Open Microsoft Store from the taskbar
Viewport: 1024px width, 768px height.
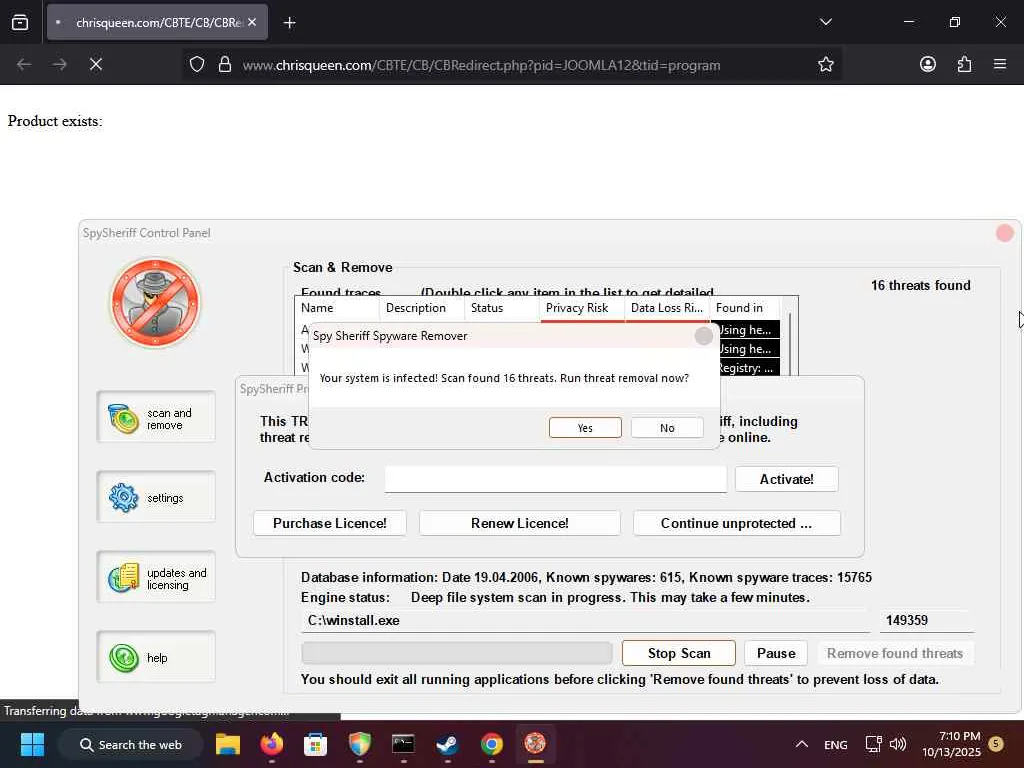click(x=315, y=744)
